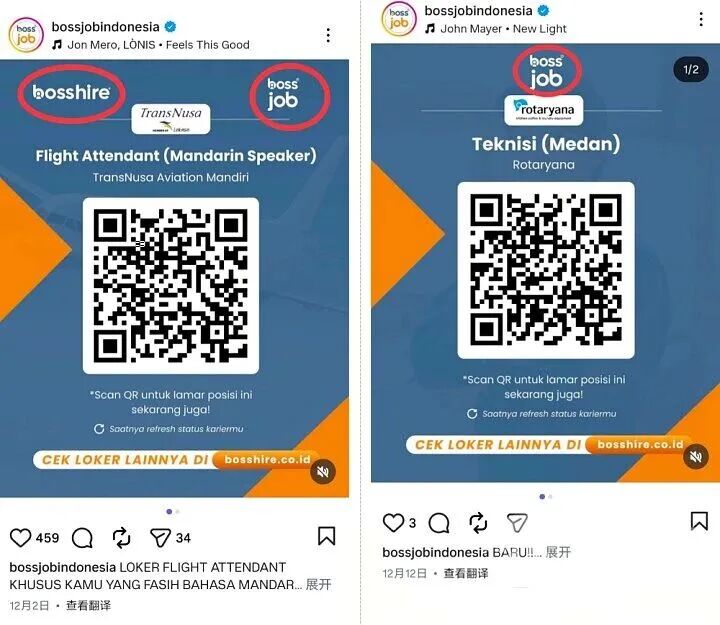Bookmark the Flight Attendant post
The height and width of the screenshot is (625, 720).
(x=326, y=536)
